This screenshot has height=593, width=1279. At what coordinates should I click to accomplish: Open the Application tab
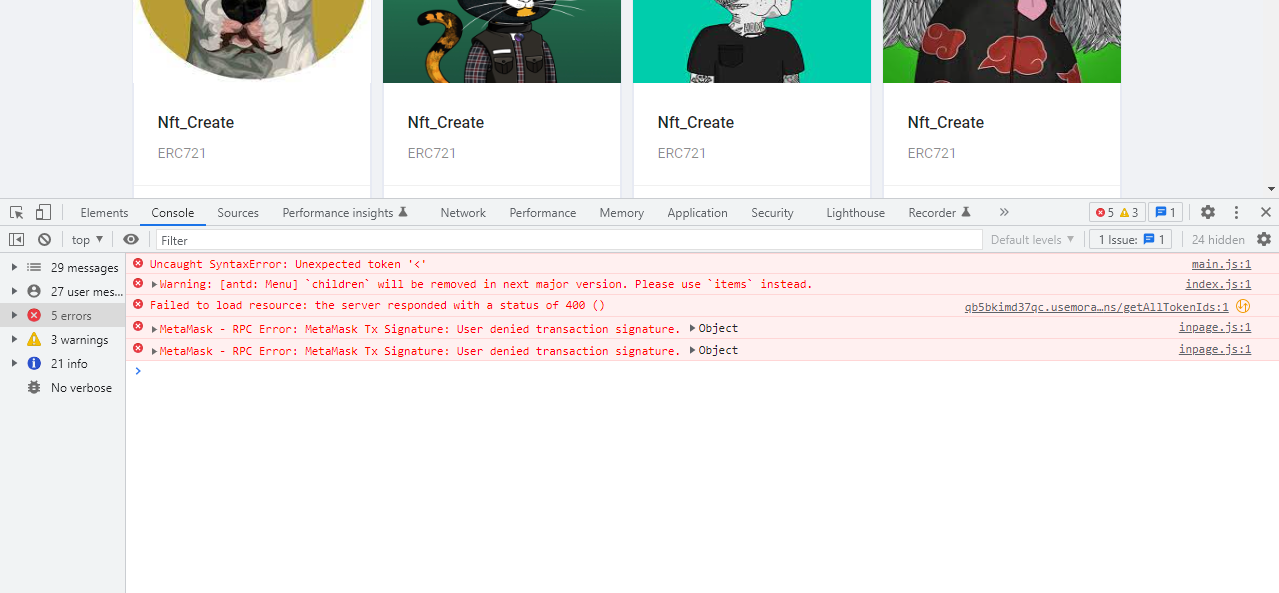click(x=697, y=213)
